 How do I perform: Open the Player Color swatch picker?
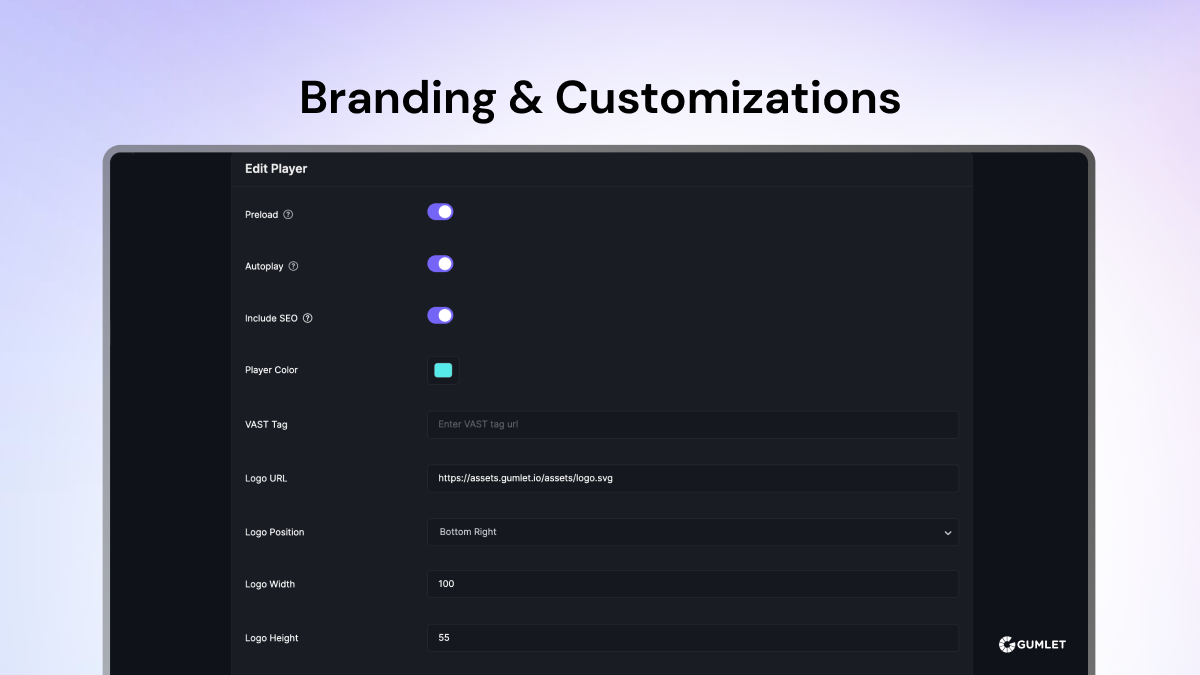443,370
